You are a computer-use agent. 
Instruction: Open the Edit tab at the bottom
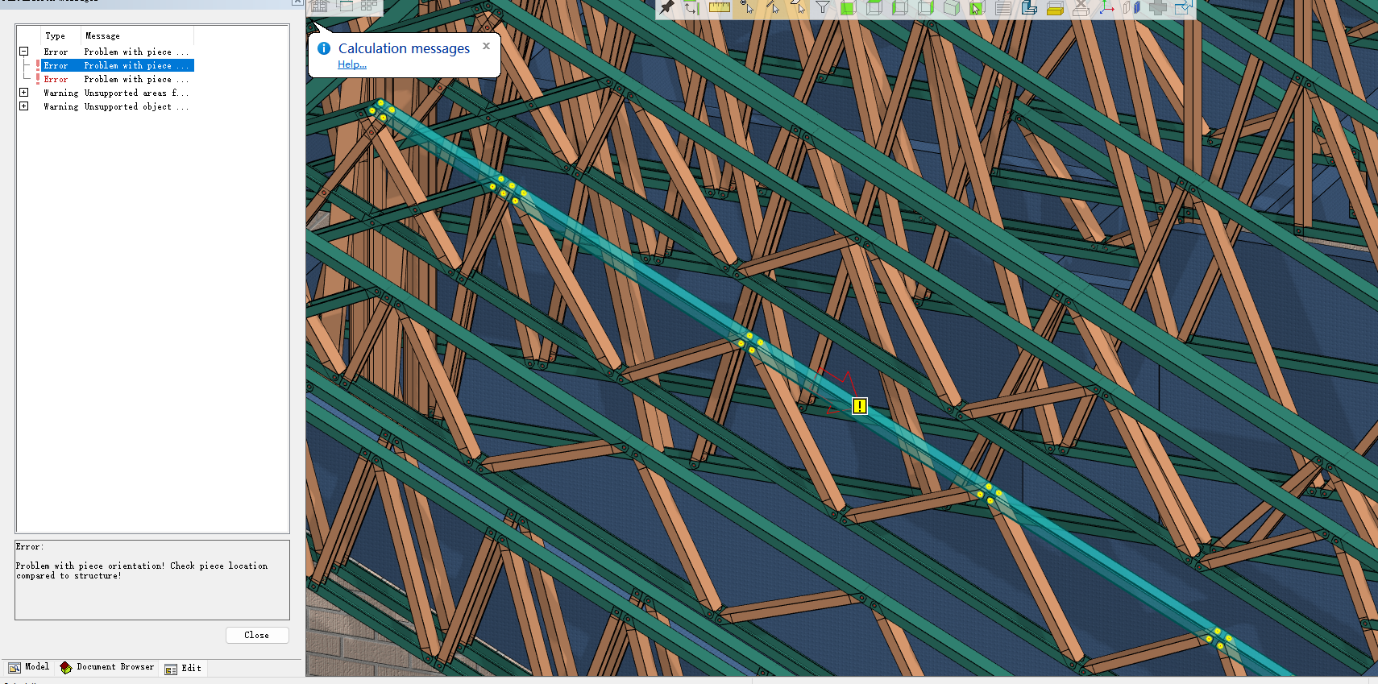184,668
